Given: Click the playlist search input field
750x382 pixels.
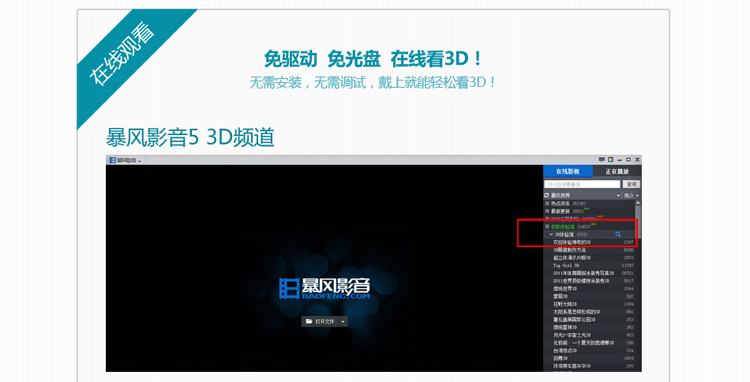Looking at the screenshot, I should (x=582, y=184).
